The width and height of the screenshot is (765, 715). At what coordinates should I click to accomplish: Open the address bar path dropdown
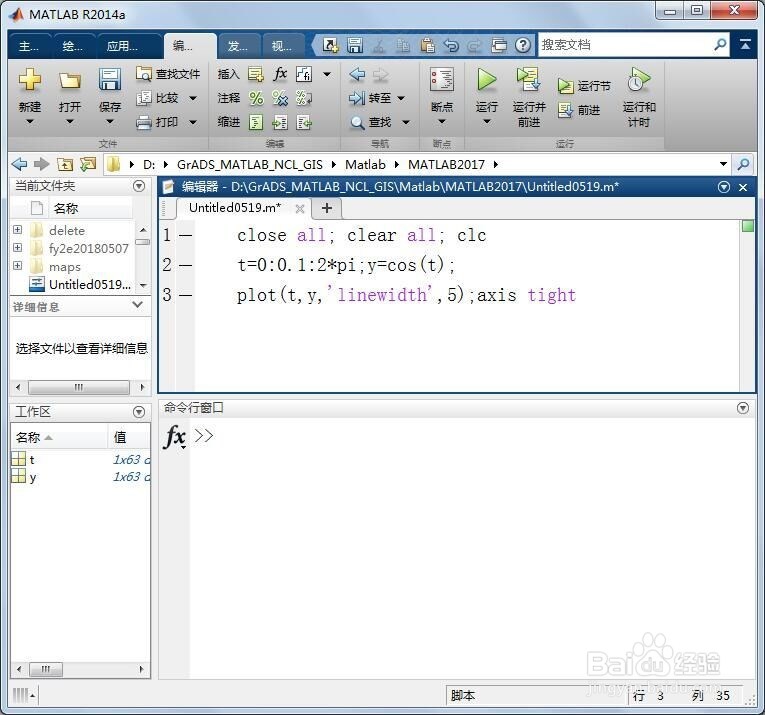click(724, 164)
